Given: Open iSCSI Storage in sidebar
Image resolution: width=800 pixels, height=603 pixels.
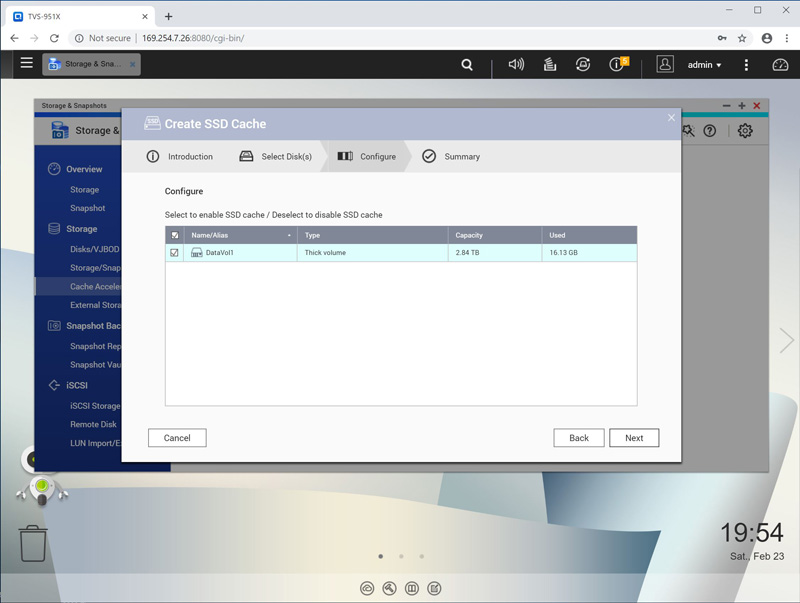Looking at the screenshot, I should (x=95, y=406).
